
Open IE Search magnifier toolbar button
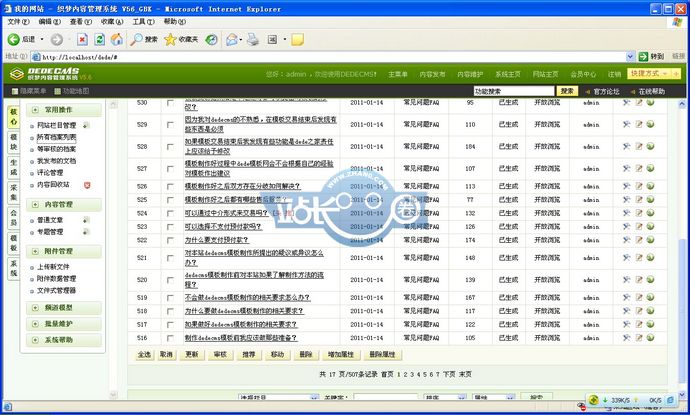point(144,40)
